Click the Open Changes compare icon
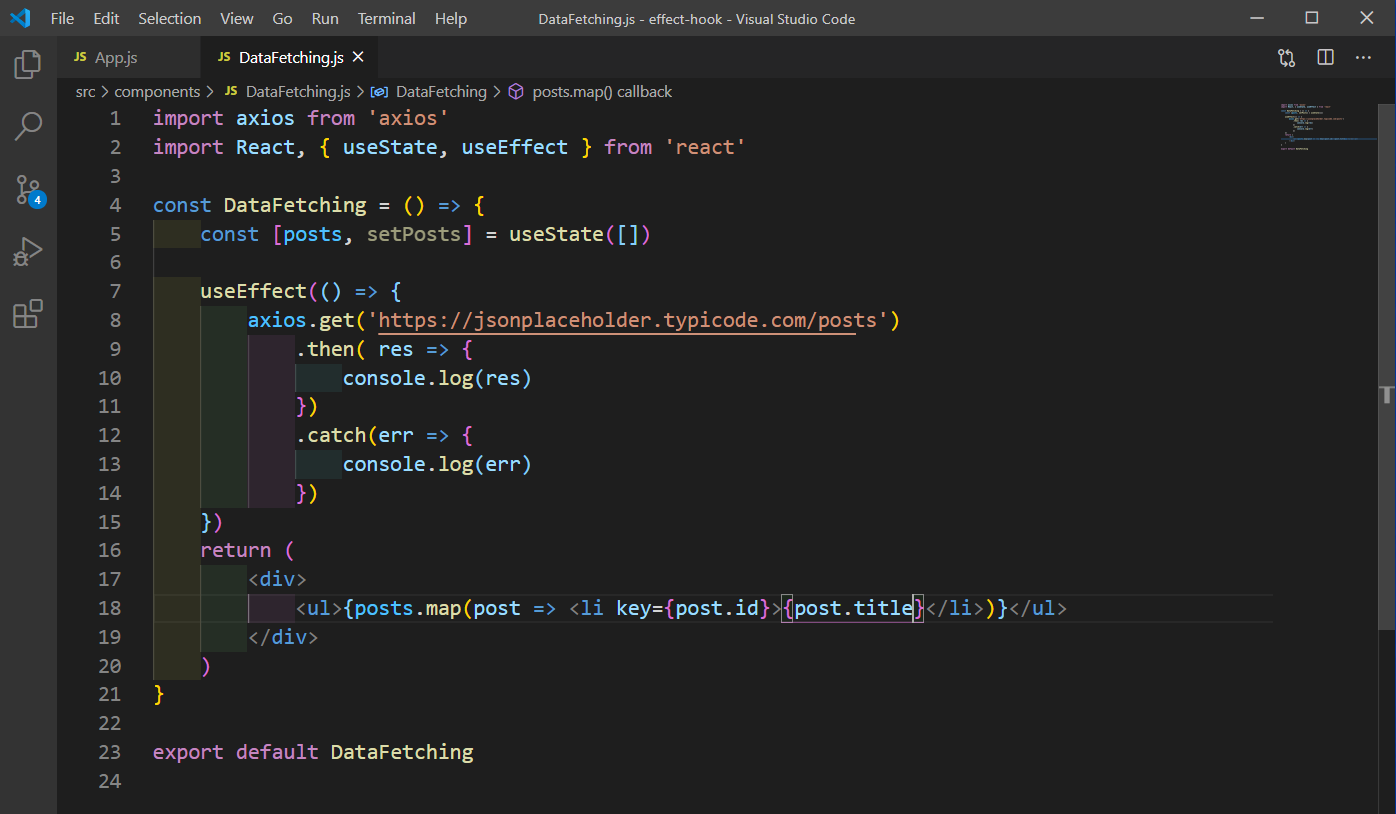 [1287, 58]
